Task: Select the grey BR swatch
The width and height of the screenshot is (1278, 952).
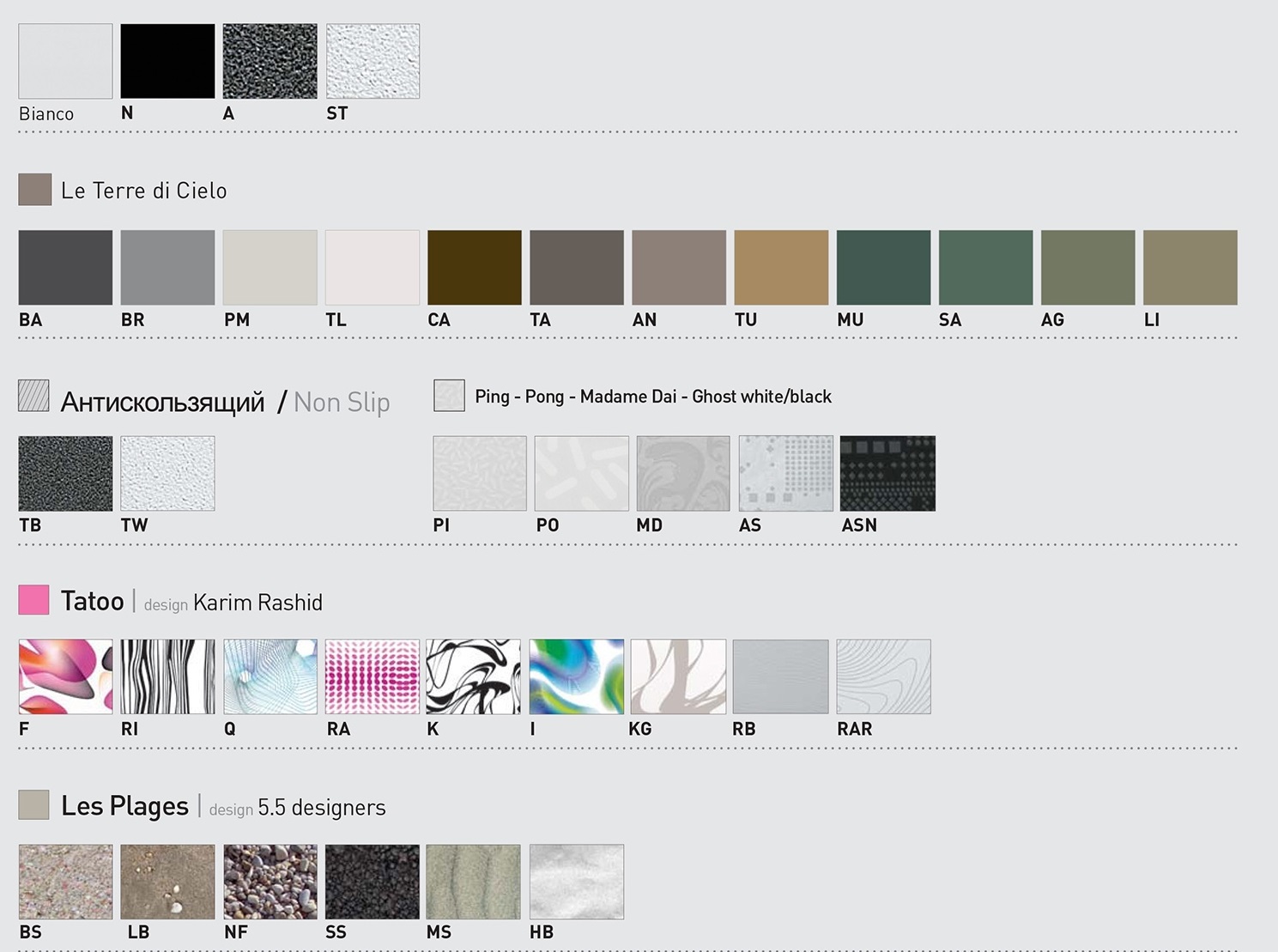Action: pyautogui.click(x=167, y=267)
